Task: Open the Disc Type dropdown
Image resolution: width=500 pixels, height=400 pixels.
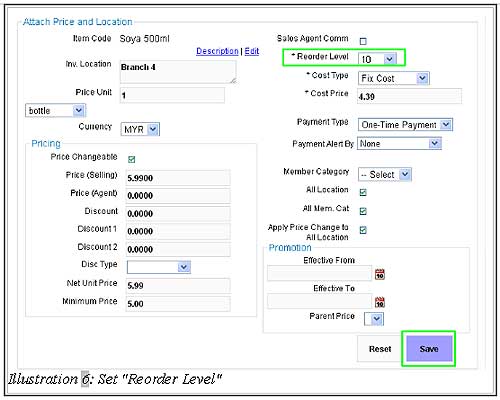Action: 159,267
